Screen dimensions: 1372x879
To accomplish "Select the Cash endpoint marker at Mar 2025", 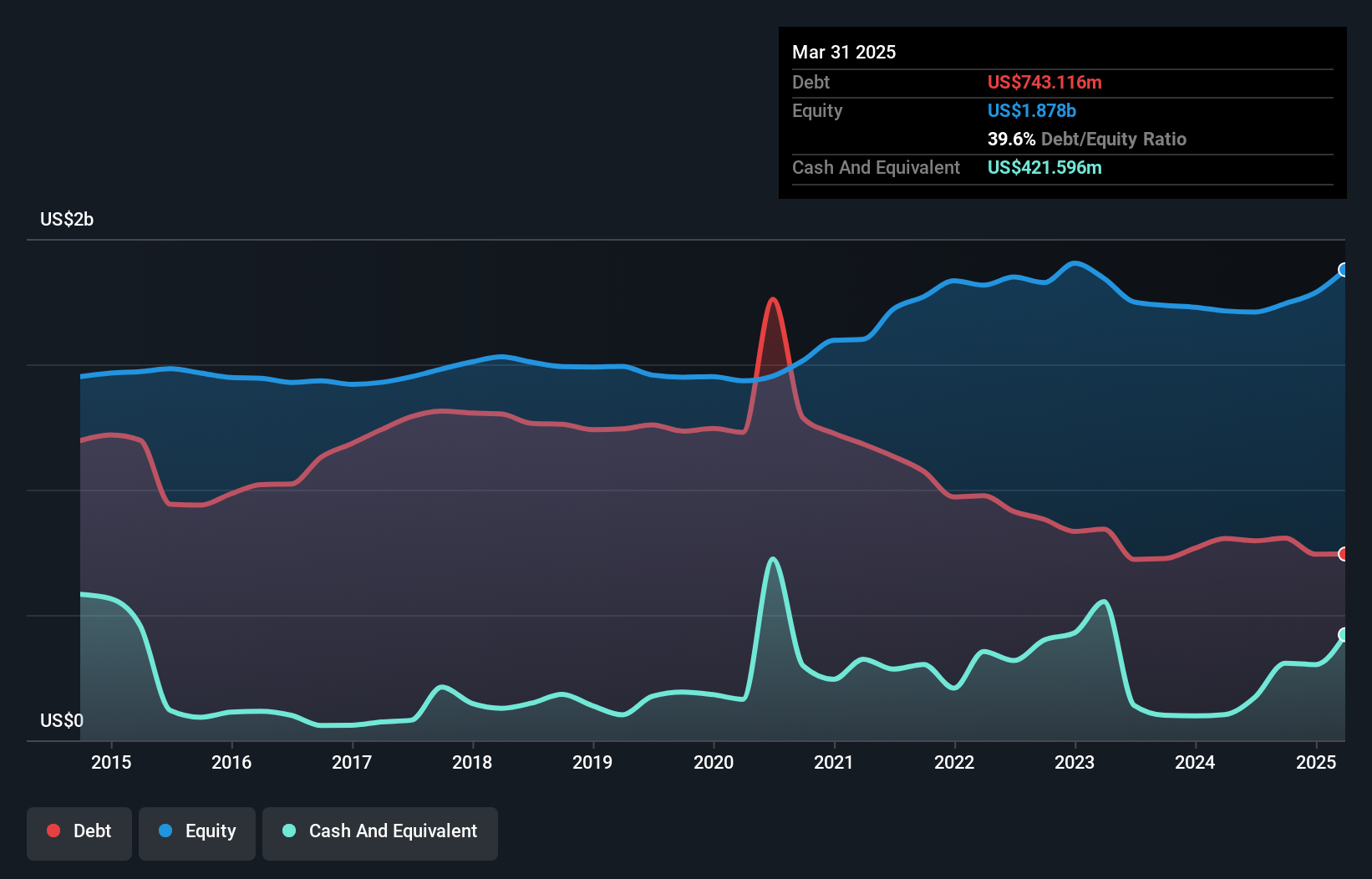I will (x=1344, y=635).
